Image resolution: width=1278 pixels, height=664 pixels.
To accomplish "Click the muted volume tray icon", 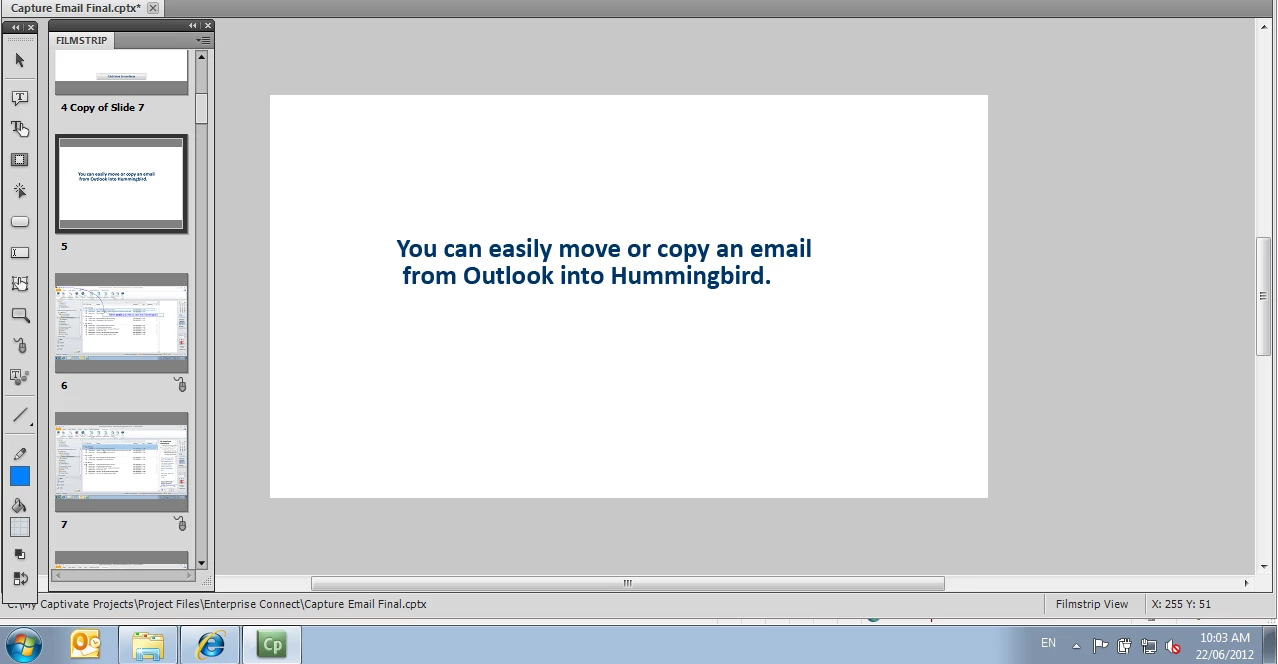I will 1173,645.
